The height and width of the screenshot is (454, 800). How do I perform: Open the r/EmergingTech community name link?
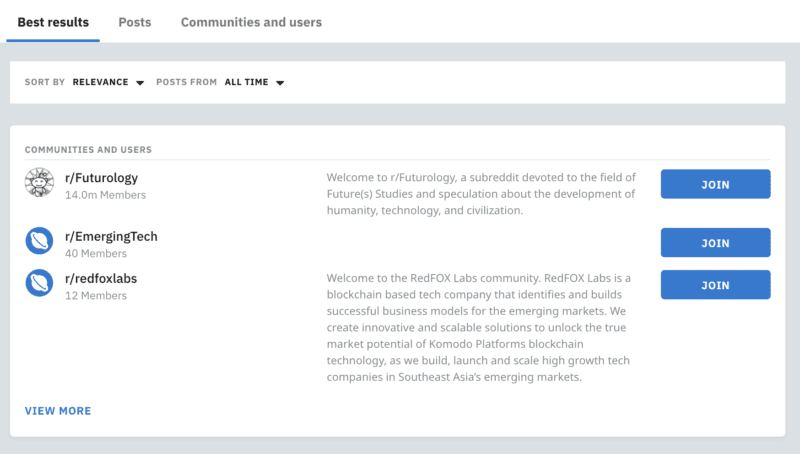(x=111, y=236)
